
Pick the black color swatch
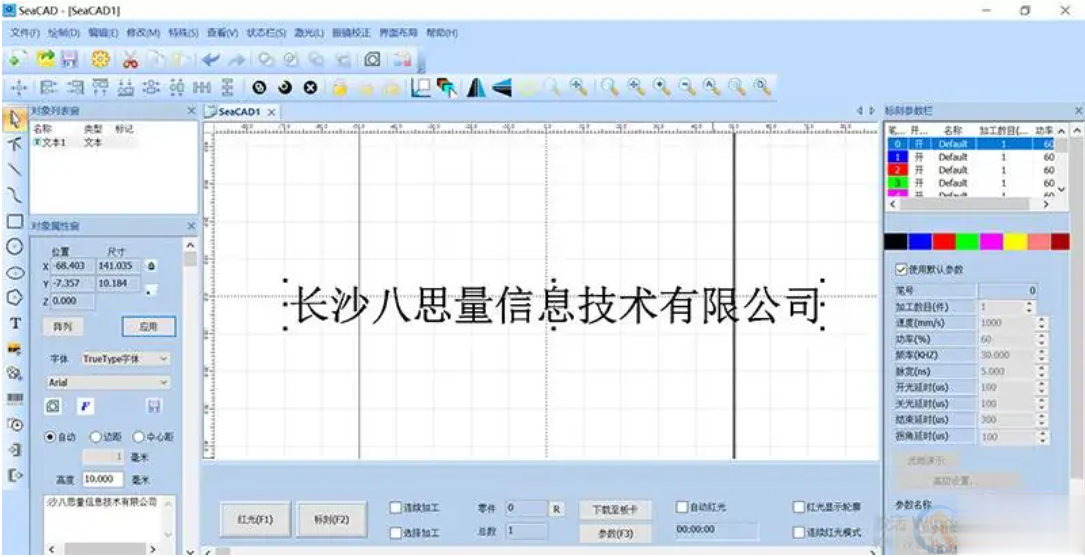(895, 241)
